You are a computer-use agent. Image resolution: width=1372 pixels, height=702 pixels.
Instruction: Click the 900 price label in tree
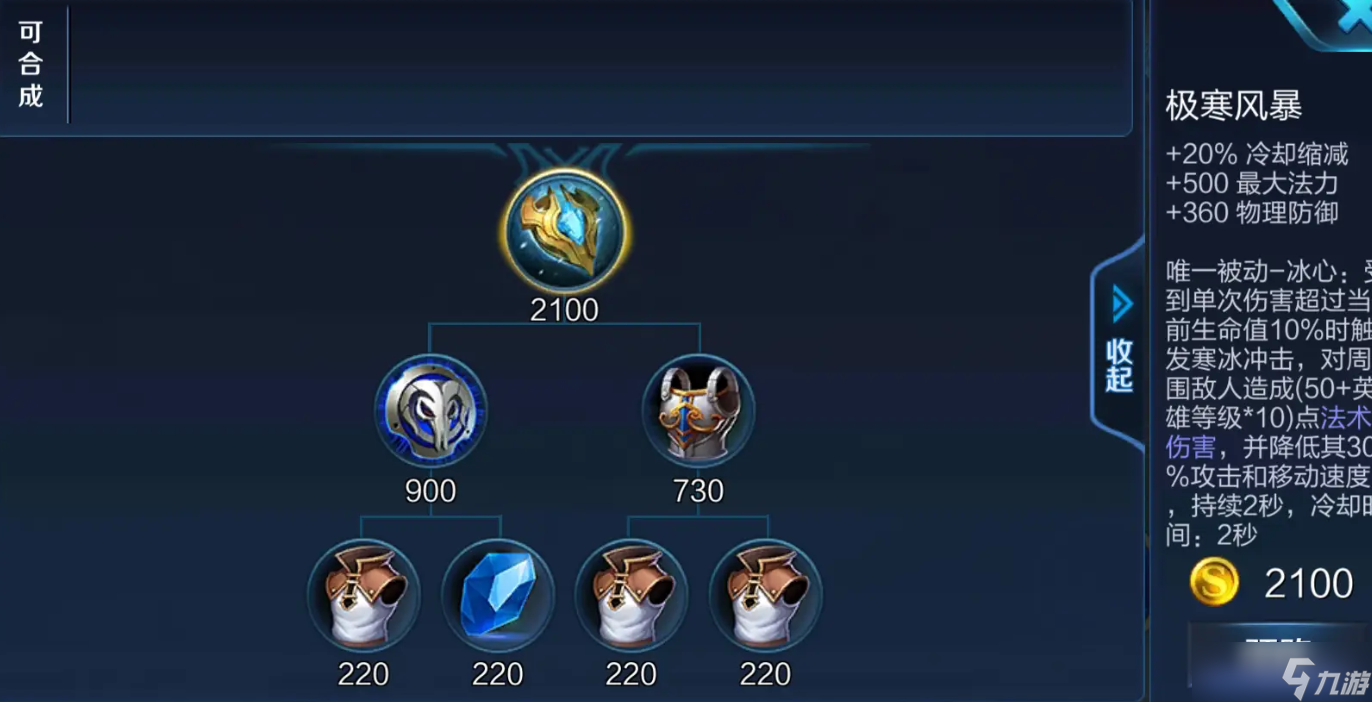(431, 491)
